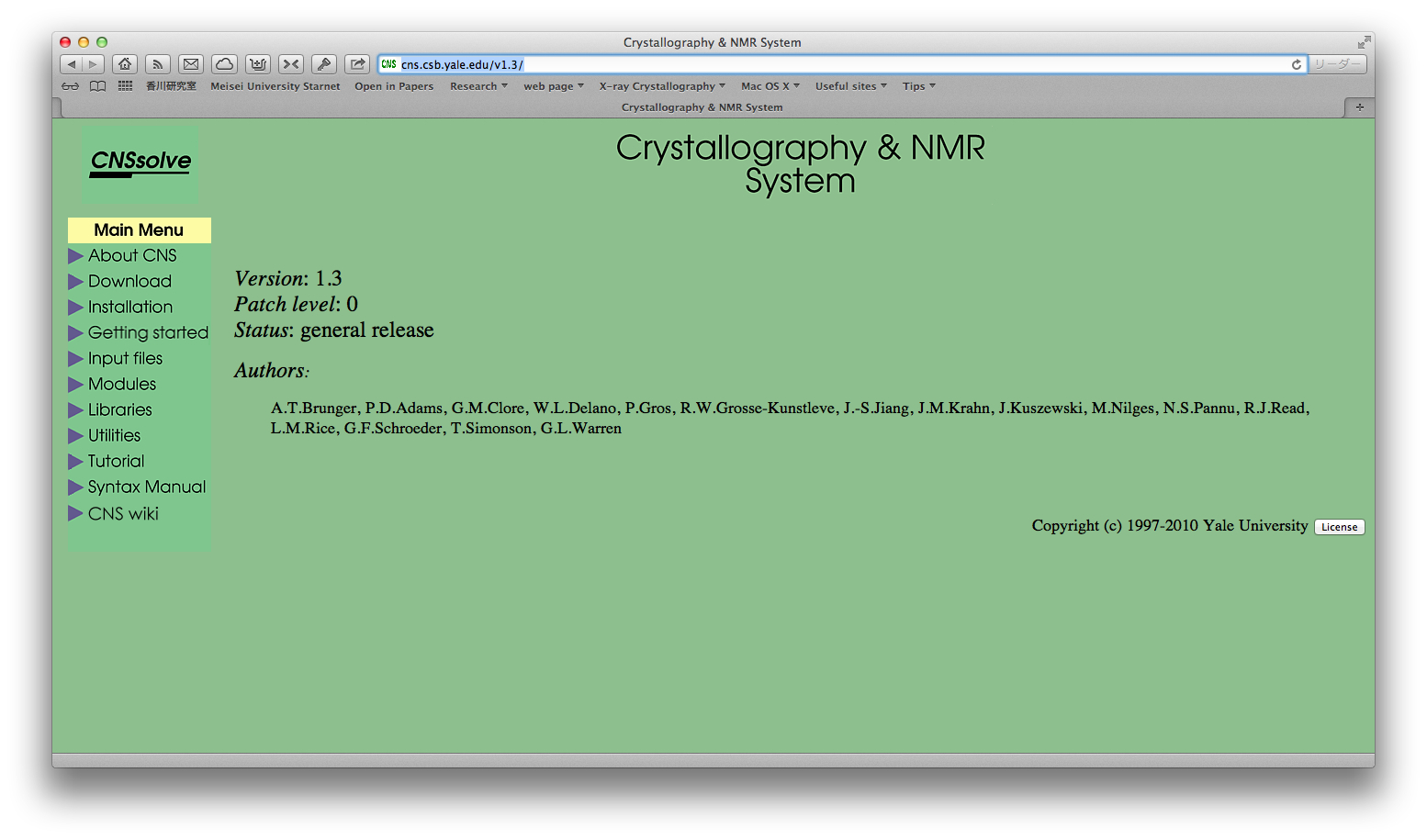Open the CNS wiki menu link
This screenshot has width=1427, height=840.
click(123, 513)
